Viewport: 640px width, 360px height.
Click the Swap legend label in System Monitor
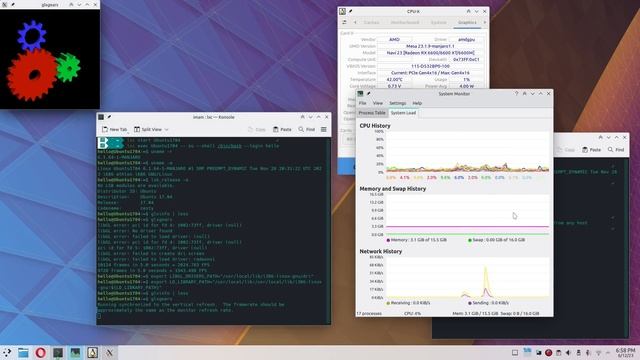coord(497,240)
